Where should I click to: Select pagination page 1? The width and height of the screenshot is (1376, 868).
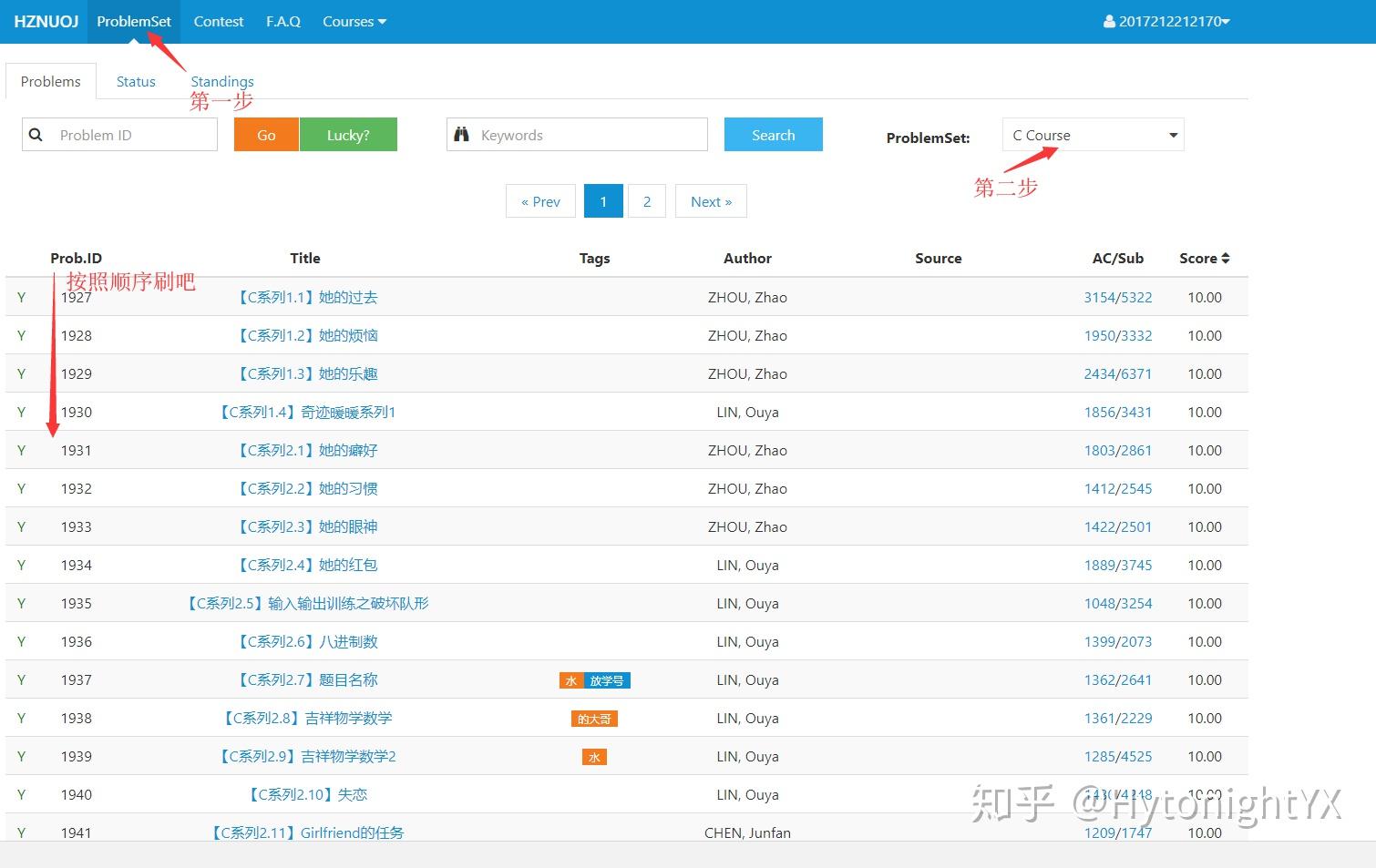(603, 201)
